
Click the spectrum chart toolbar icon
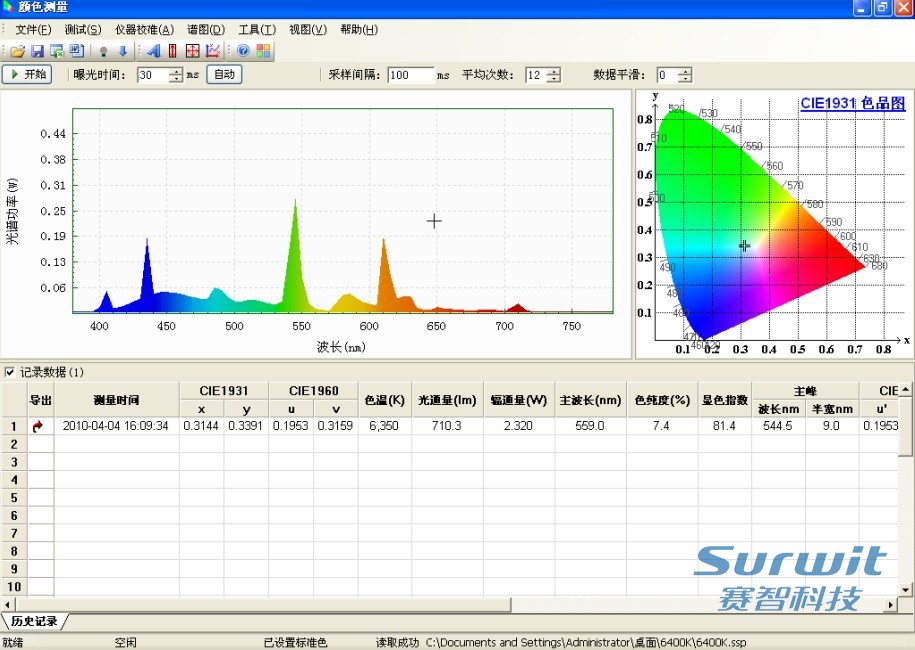[213, 51]
